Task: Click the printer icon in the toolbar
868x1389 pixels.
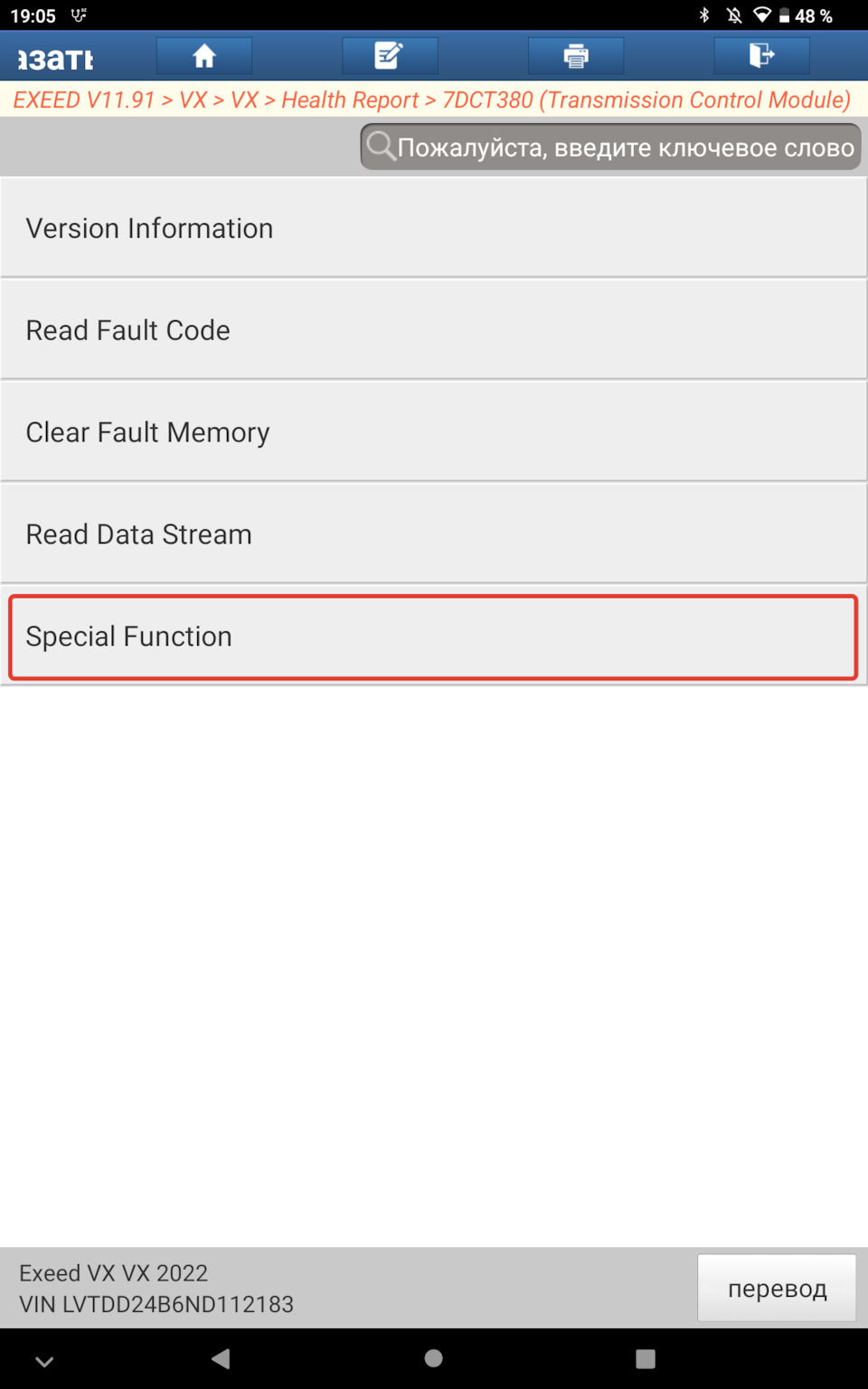Action: 576,56
